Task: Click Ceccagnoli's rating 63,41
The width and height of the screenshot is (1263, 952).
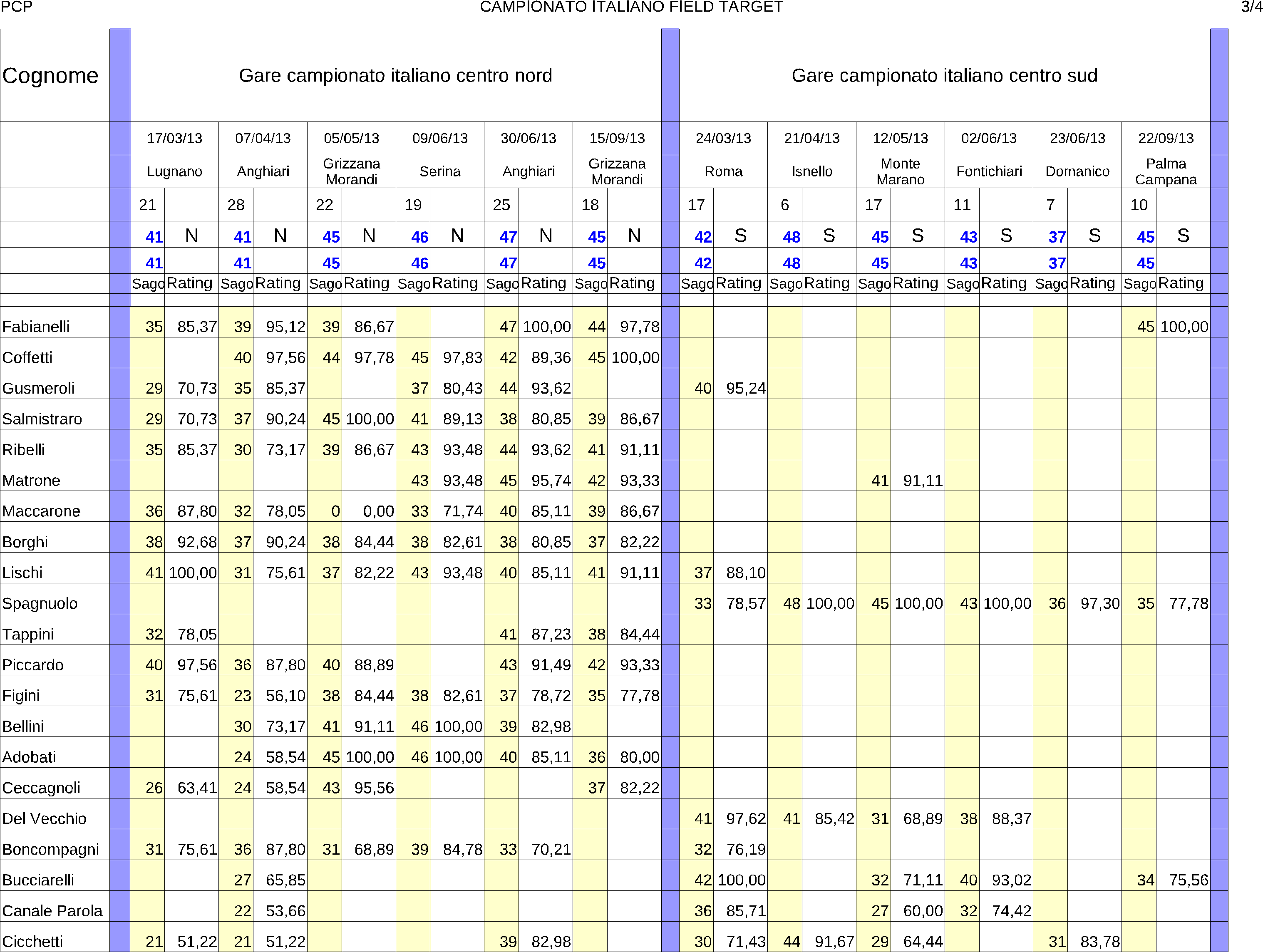Action: 197,788
